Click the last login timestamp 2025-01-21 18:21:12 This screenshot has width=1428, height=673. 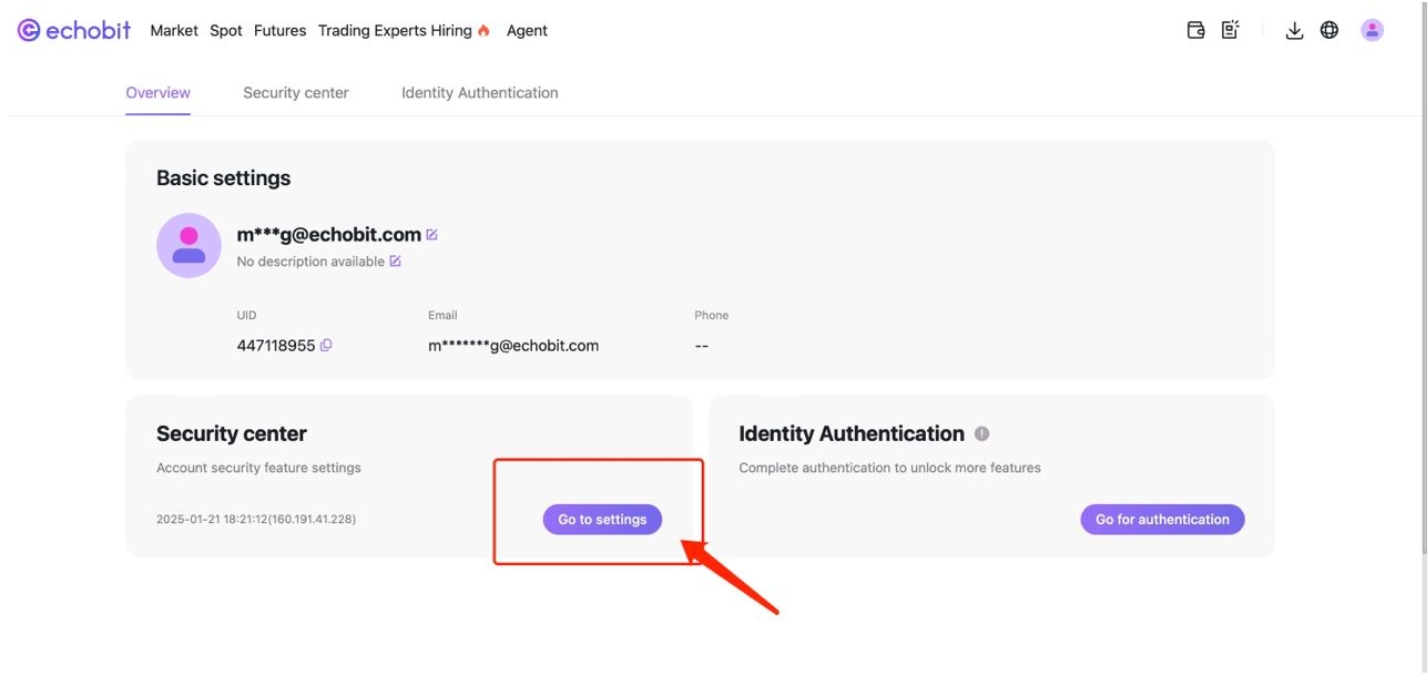point(256,519)
